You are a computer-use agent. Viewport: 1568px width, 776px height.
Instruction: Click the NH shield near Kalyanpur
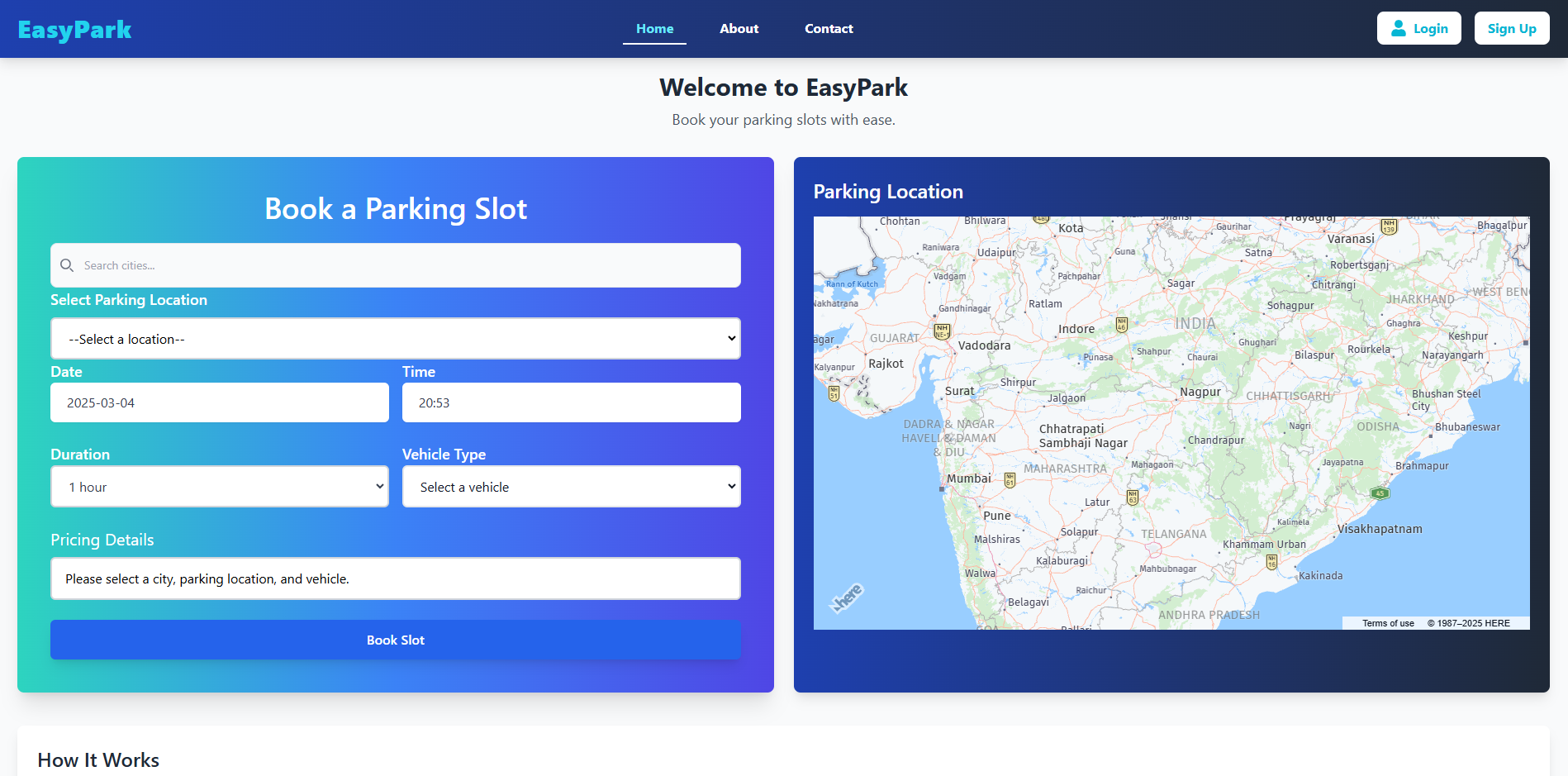[x=834, y=393]
